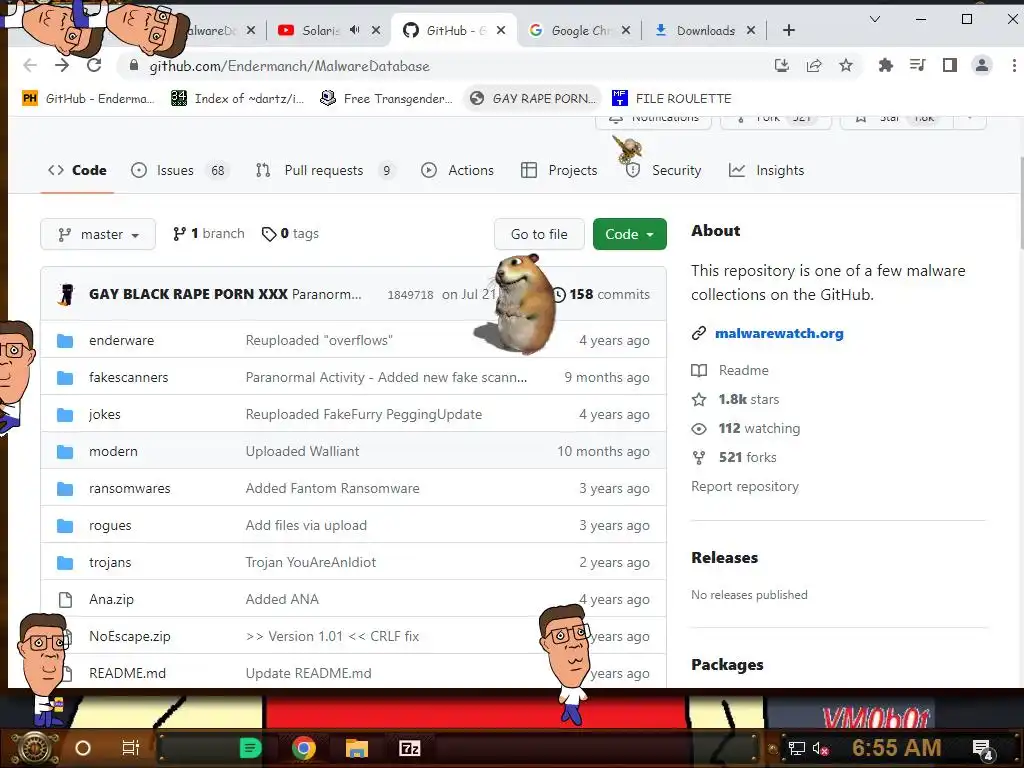Open the jokes folder
This screenshot has height=768, width=1024.
point(104,415)
